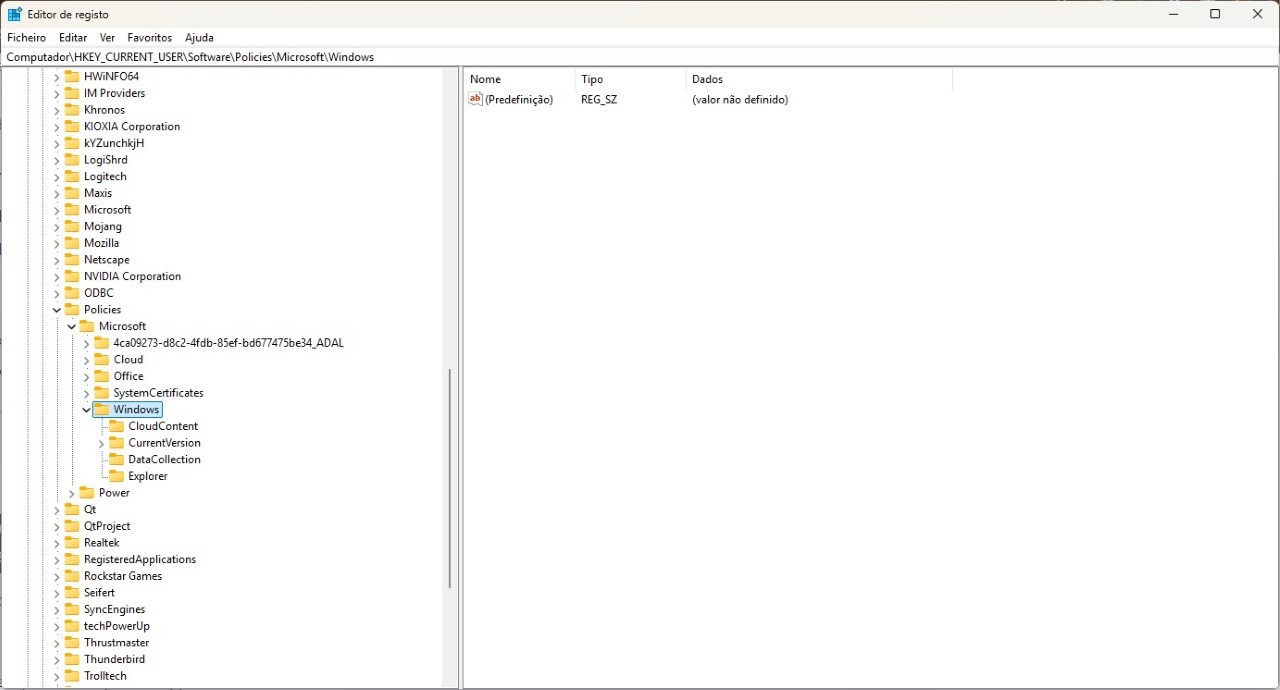
Task: Collapse the Policies key
Action: coord(57,310)
